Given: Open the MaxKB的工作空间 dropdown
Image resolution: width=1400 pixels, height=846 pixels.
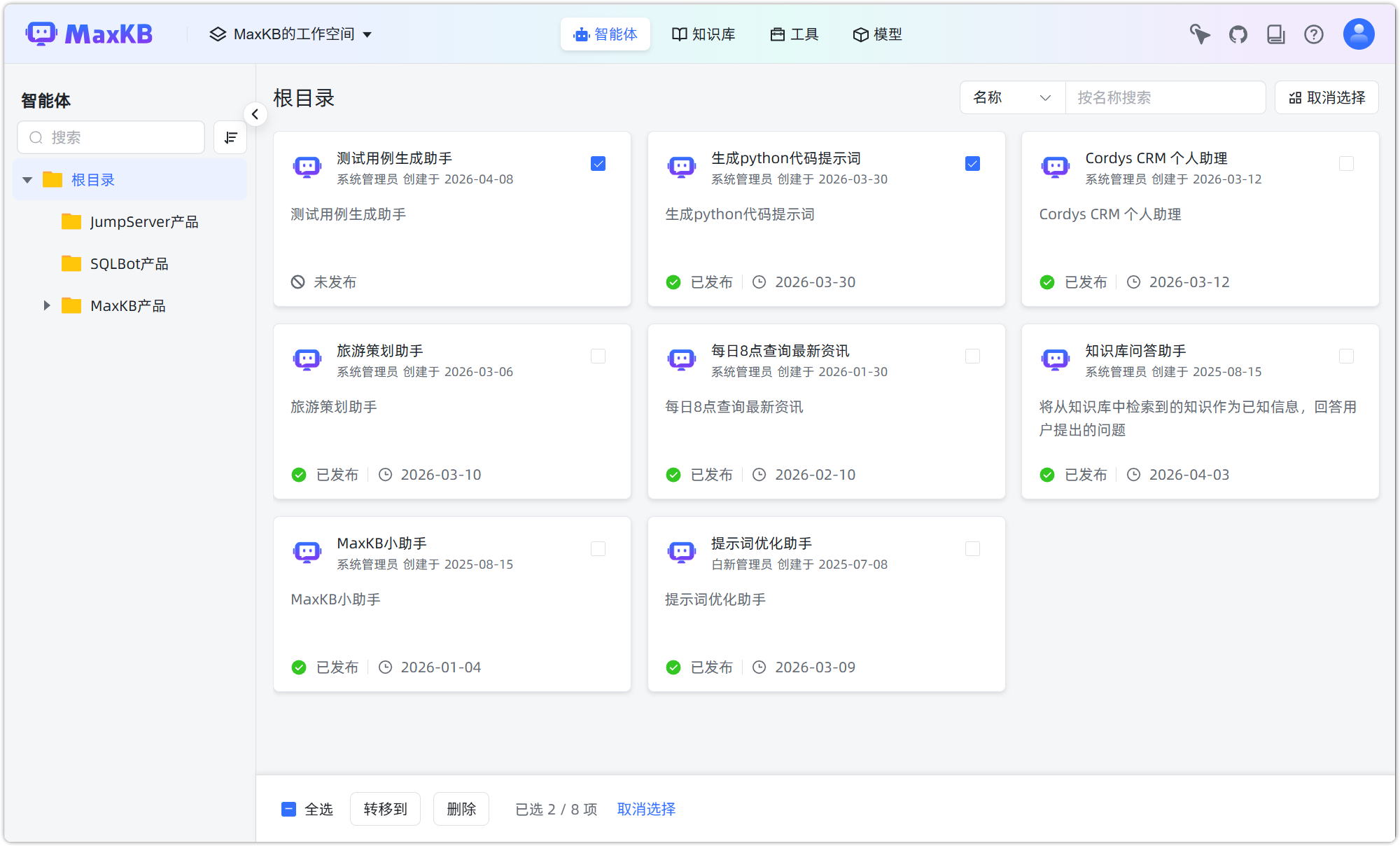Looking at the screenshot, I should 290,34.
